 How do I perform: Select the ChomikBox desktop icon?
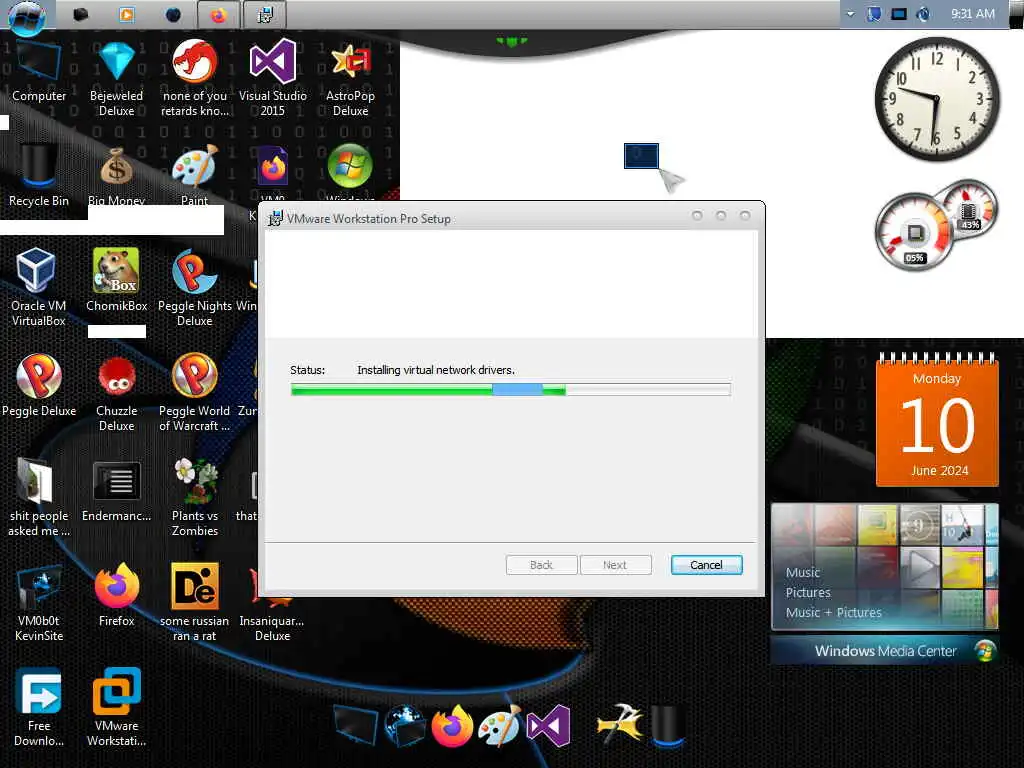tap(116, 280)
